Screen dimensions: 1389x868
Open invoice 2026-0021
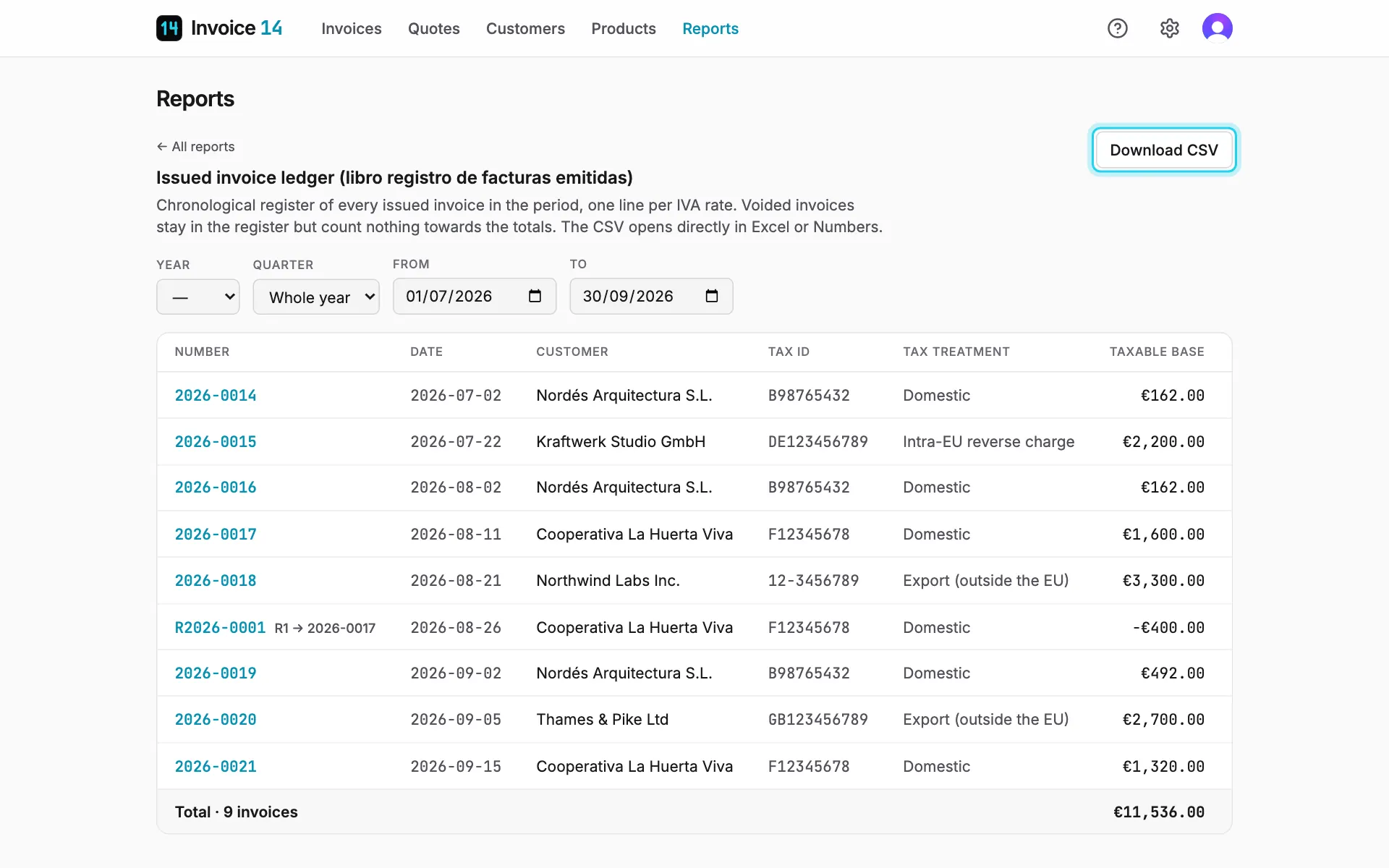(x=216, y=766)
